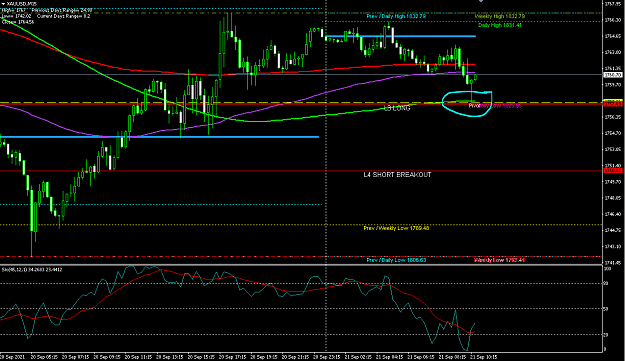The image size is (625, 361).
Task: Click the current price tag on the price axis
Action: (x=613, y=75)
